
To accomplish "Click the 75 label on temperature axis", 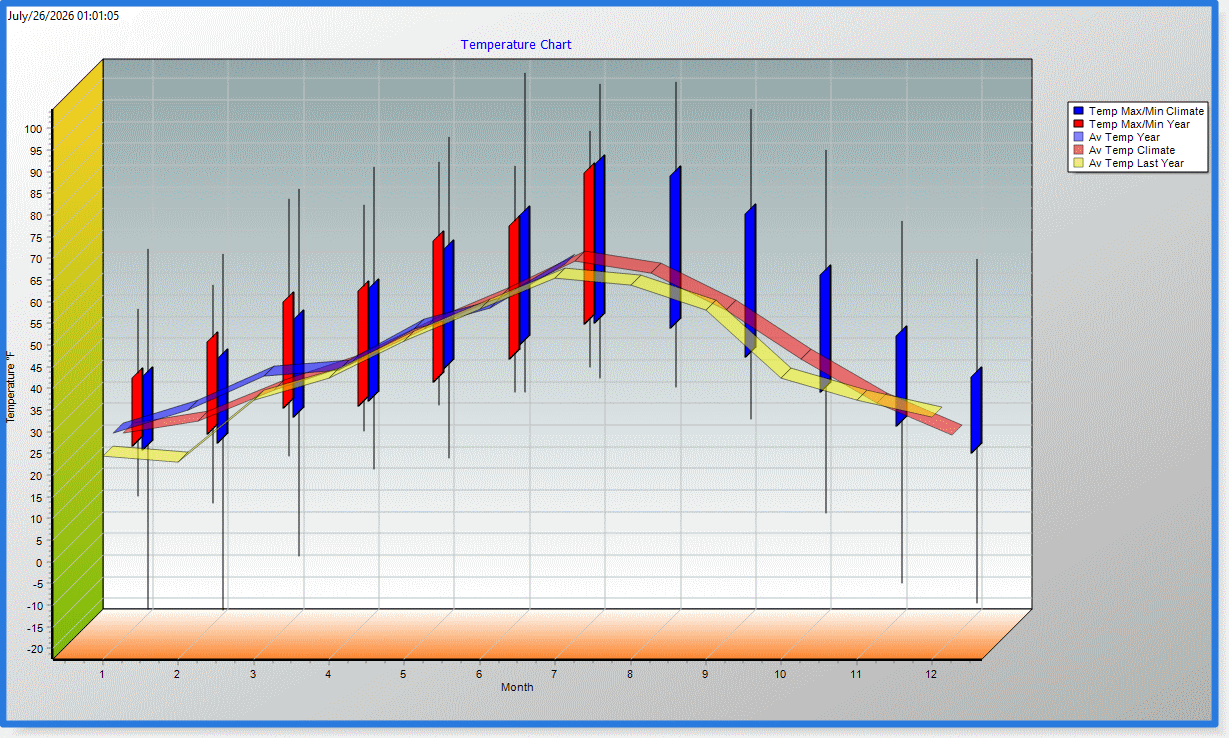I will (37, 237).
